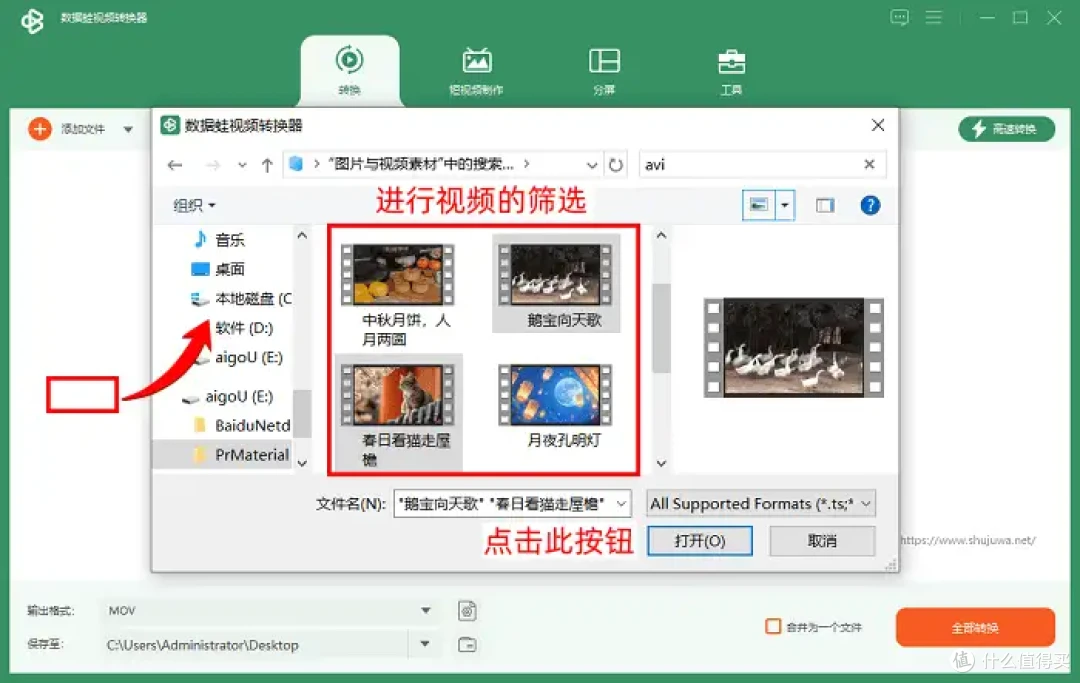Select 音乐 in the navigation tree
The height and width of the screenshot is (683, 1080).
coord(220,240)
